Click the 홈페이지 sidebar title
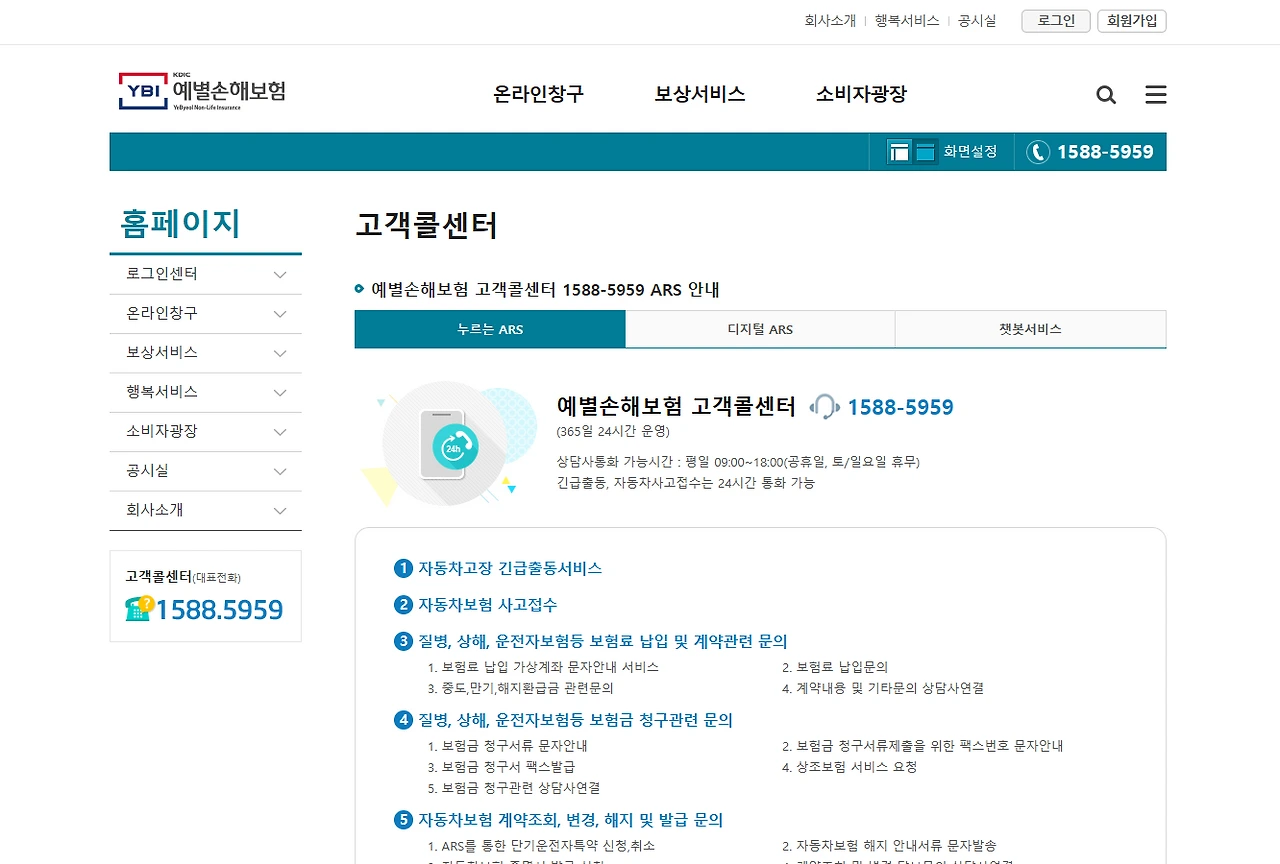Image resolution: width=1280 pixels, height=864 pixels. pyautogui.click(x=180, y=223)
